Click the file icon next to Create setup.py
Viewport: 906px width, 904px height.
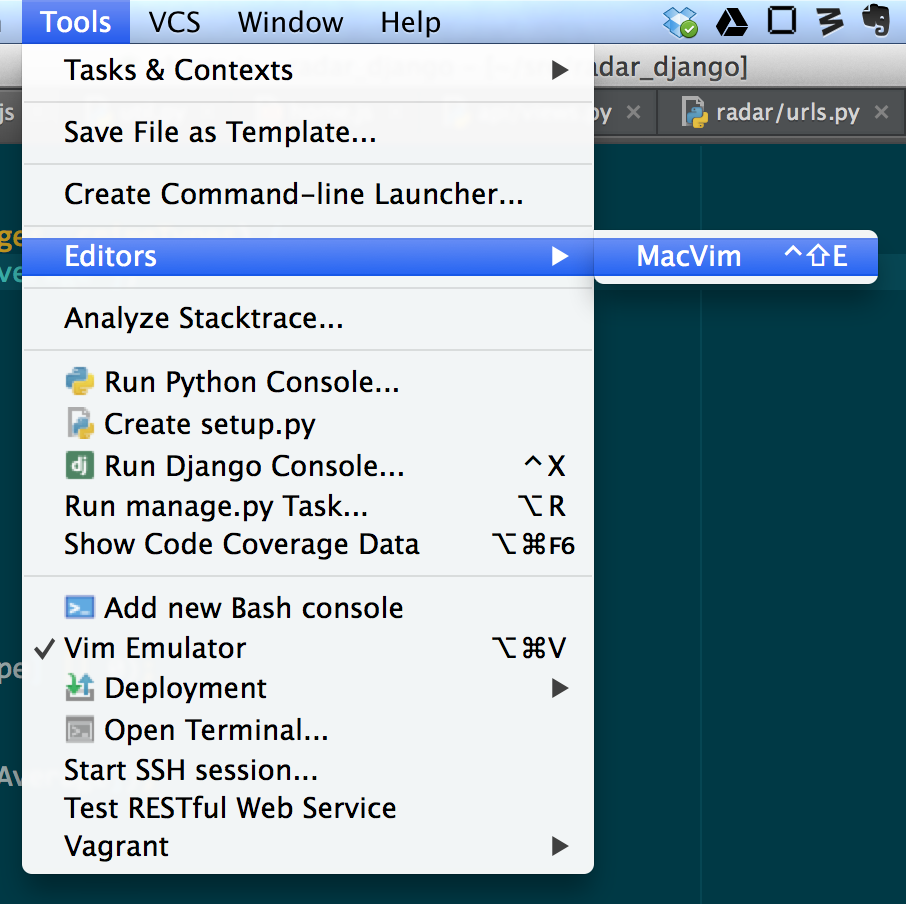coord(80,423)
